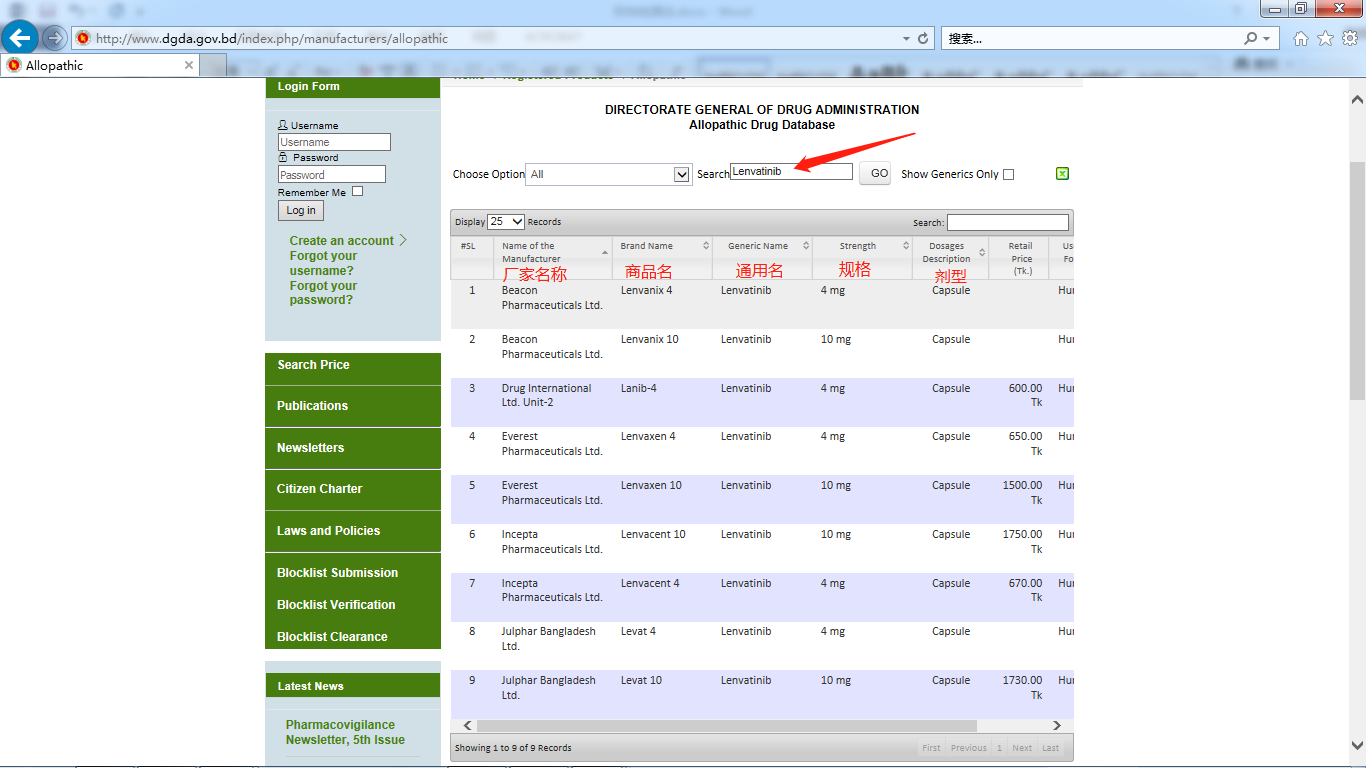Viewport: 1366px width, 768px height.
Task: Follow the Create an account link
Action: (x=342, y=240)
